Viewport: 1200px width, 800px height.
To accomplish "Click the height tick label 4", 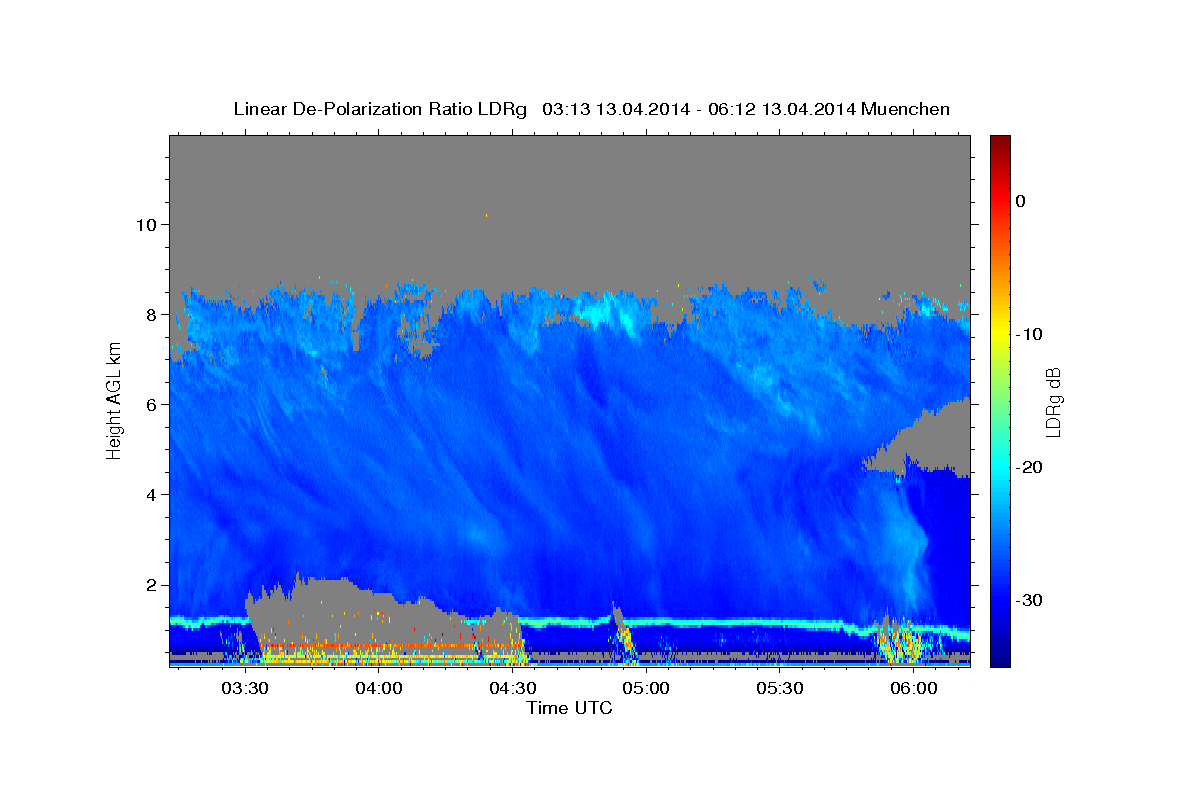I will point(152,494).
